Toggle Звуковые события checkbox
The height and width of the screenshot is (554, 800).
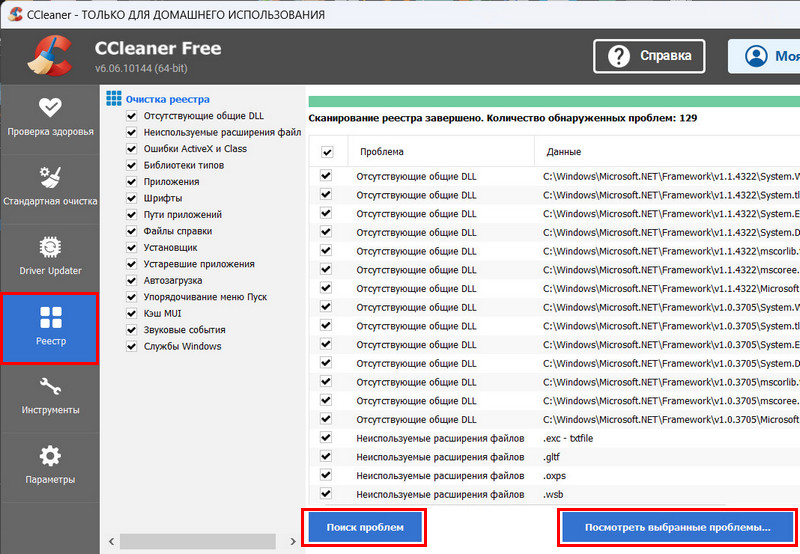(132, 330)
